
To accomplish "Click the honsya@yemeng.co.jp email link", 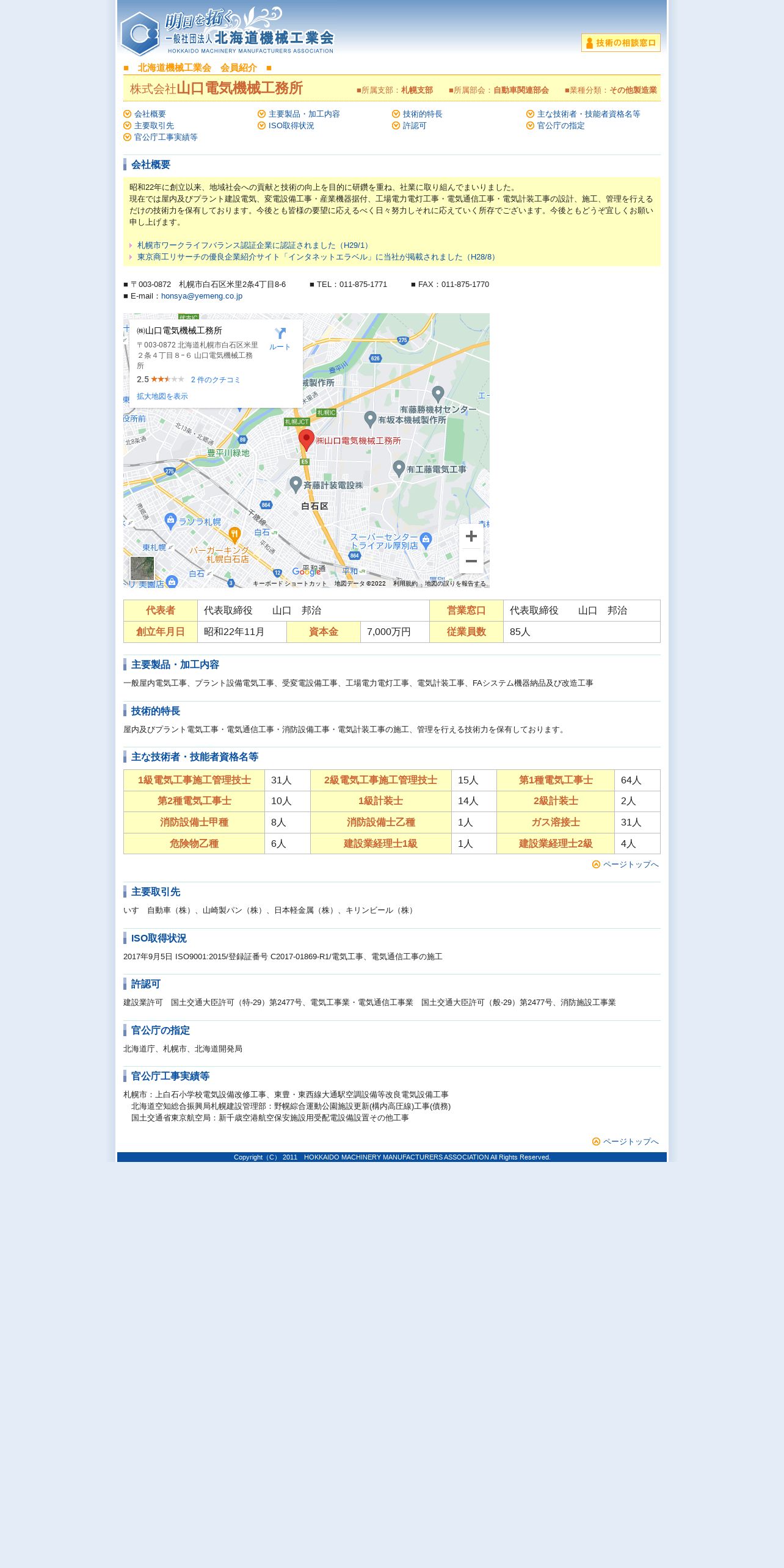I will click(x=201, y=296).
